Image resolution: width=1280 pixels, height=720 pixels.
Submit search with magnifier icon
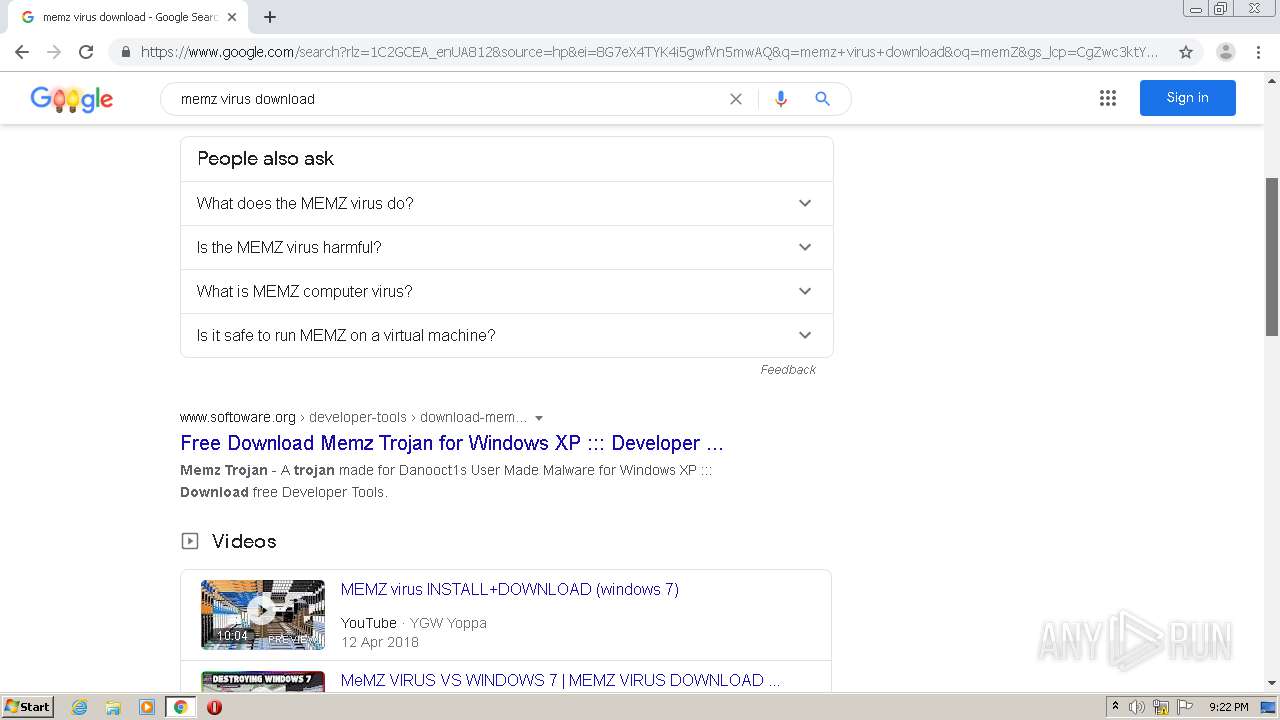(x=822, y=99)
